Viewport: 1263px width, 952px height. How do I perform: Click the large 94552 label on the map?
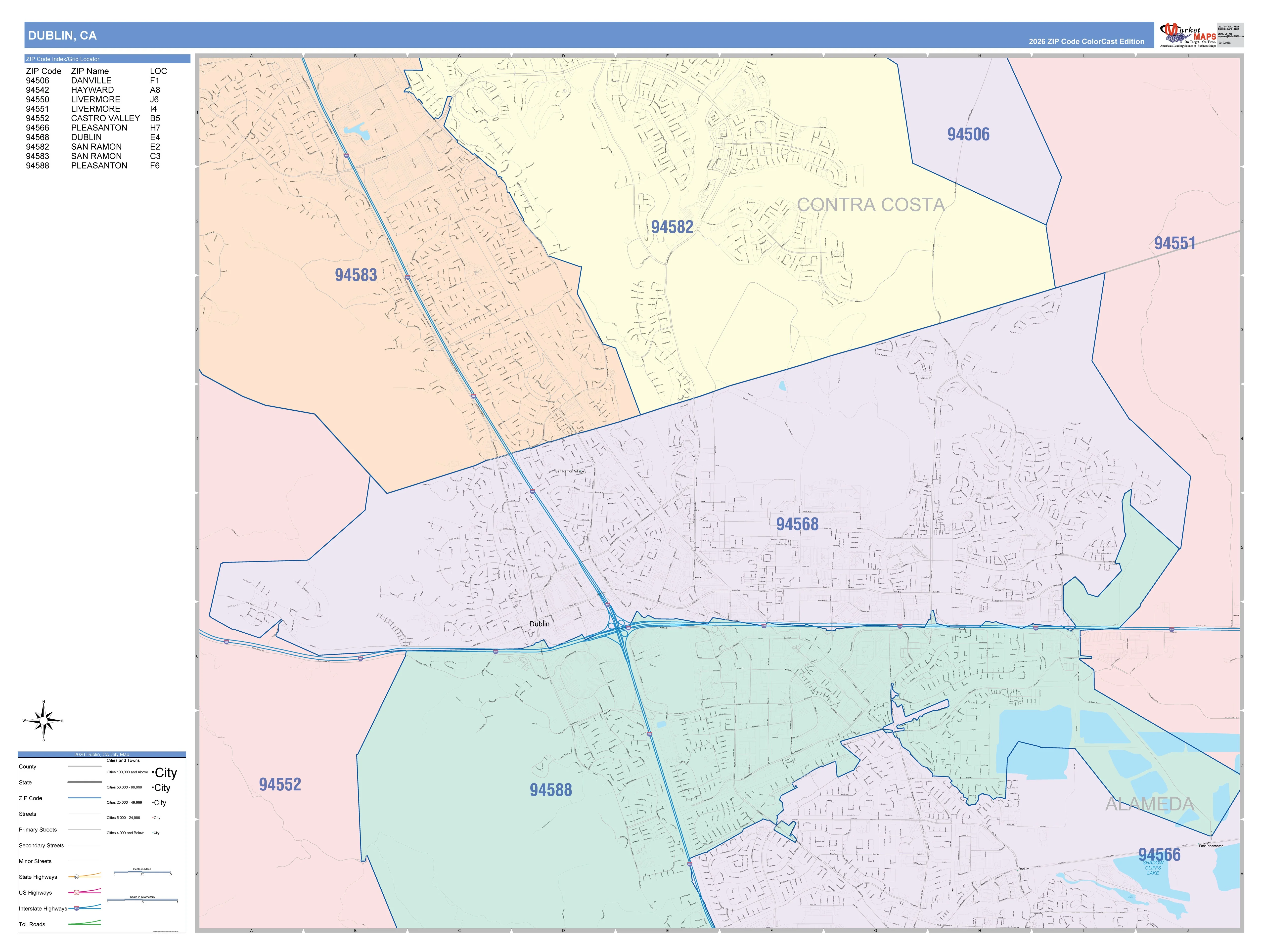tap(280, 785)
